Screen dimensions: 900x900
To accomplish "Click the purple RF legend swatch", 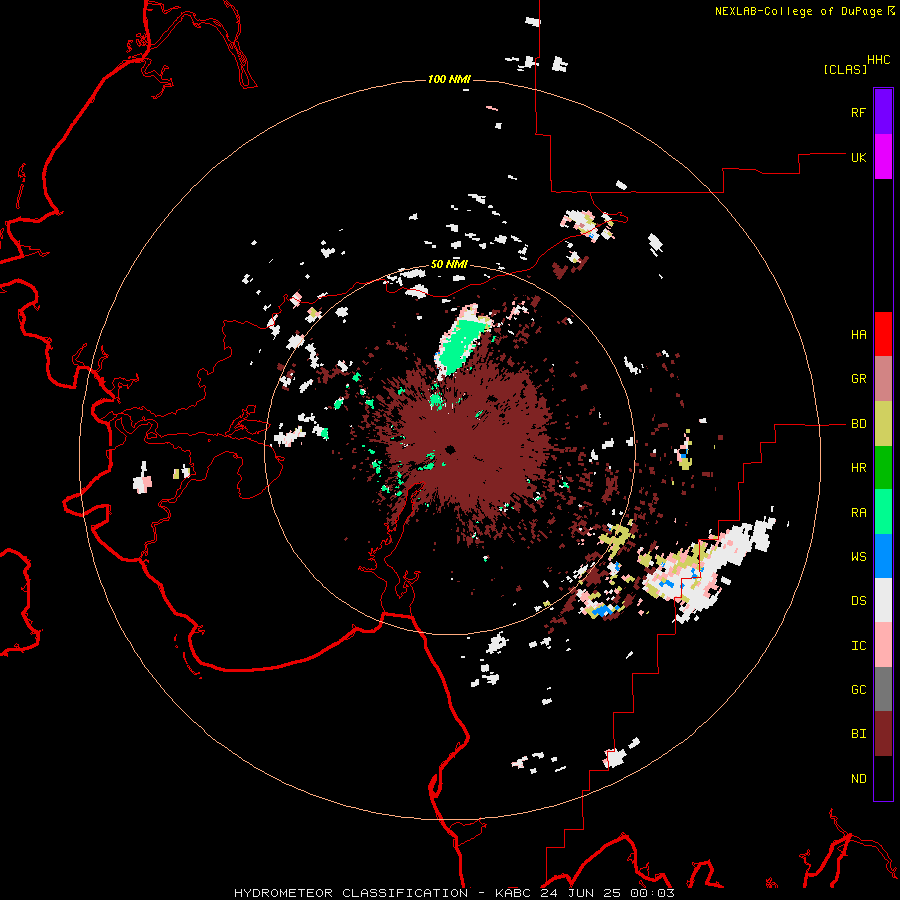I will 883,112.
